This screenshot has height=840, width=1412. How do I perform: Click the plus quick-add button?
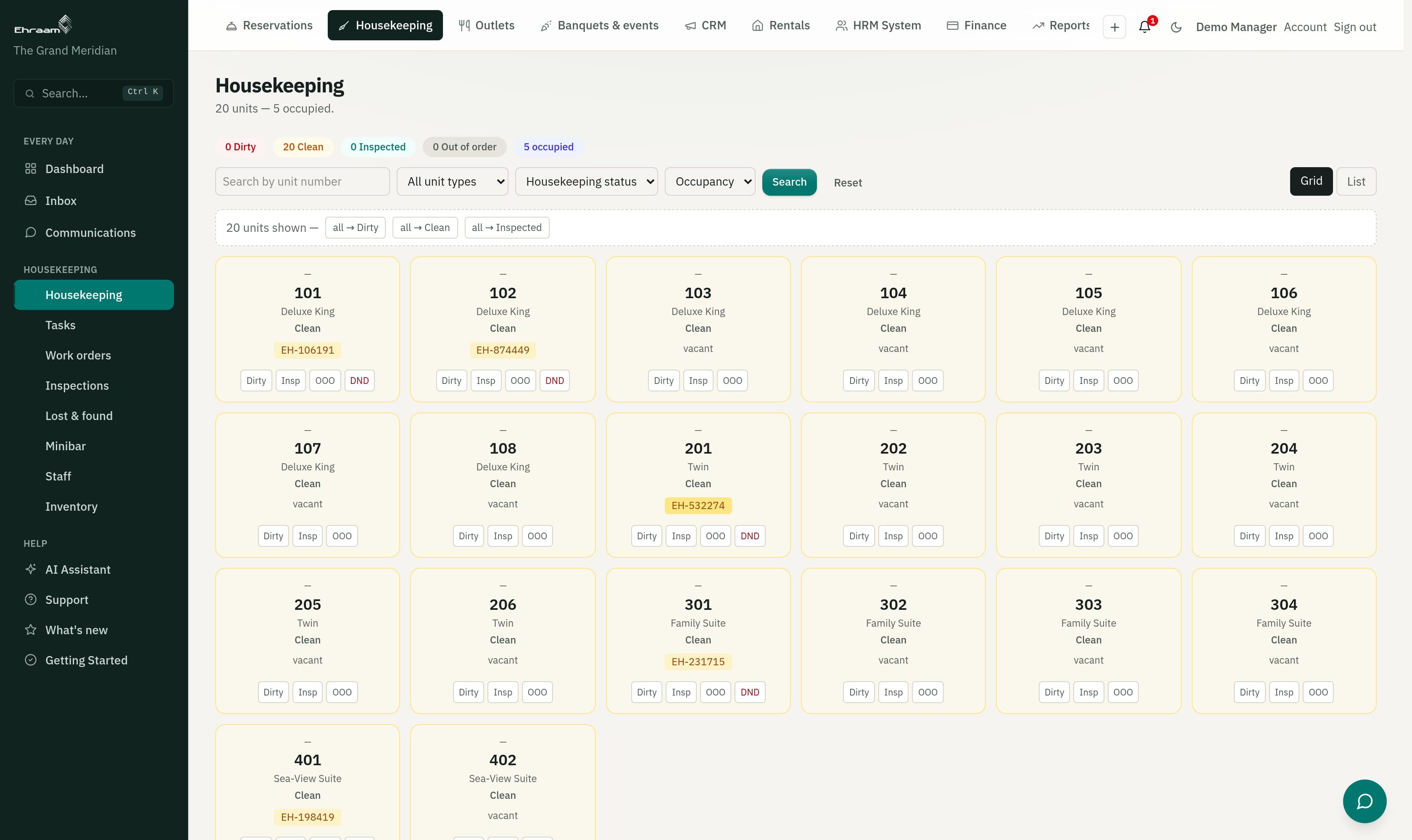coord(1114,26)
